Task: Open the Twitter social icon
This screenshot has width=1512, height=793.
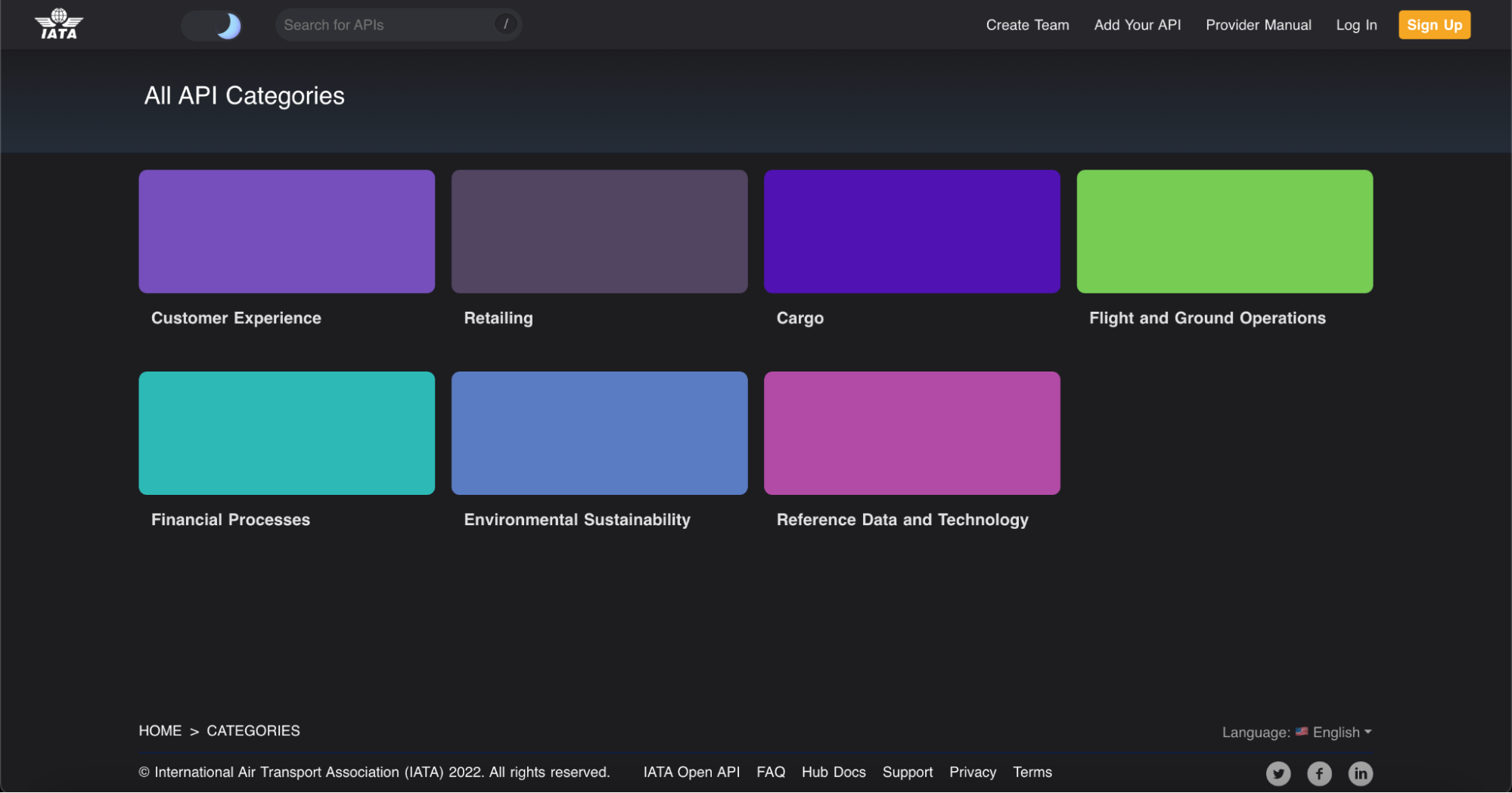Action: [1278, 773]
